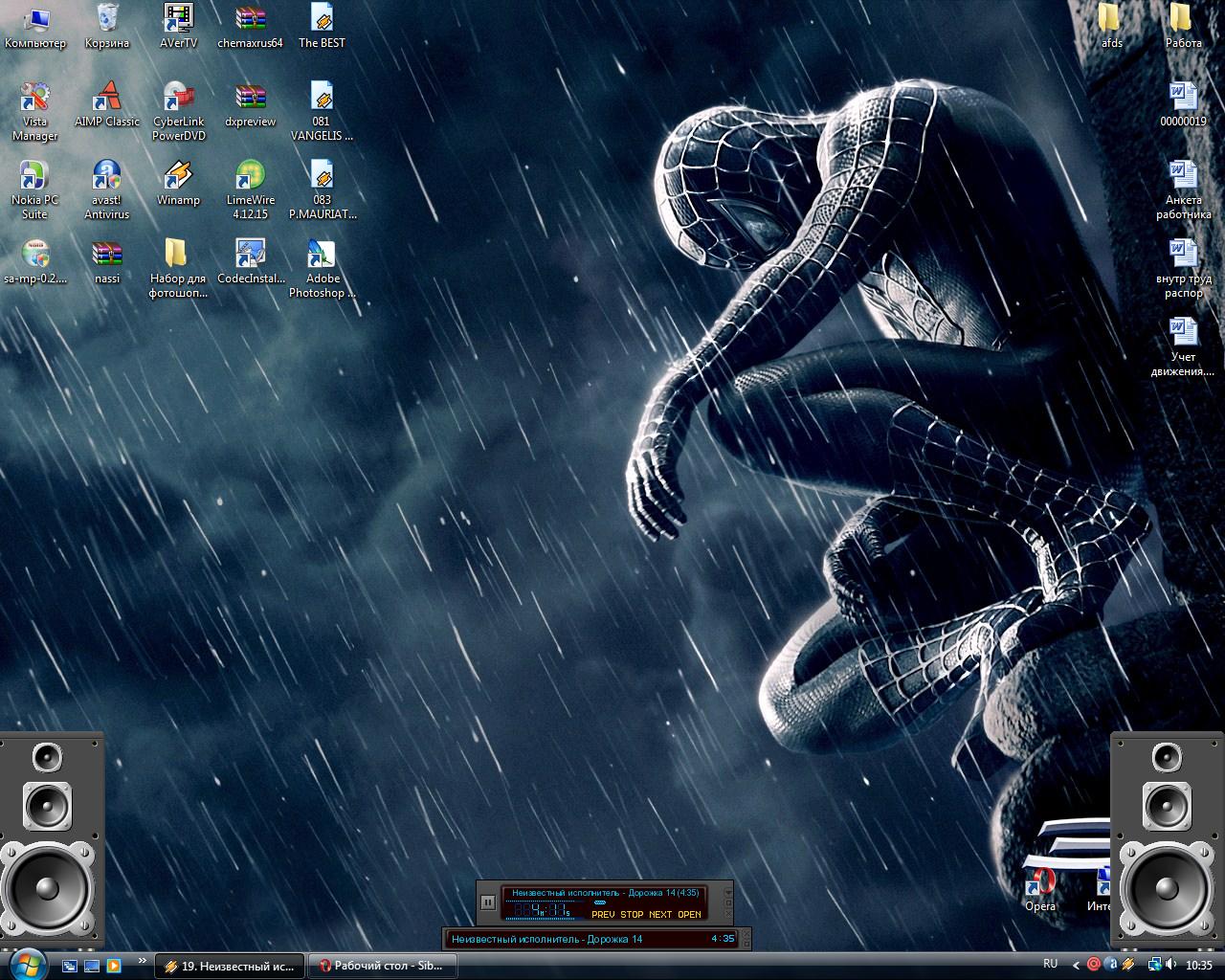Open the Vista Manager shortcut

tap(35, 111)
